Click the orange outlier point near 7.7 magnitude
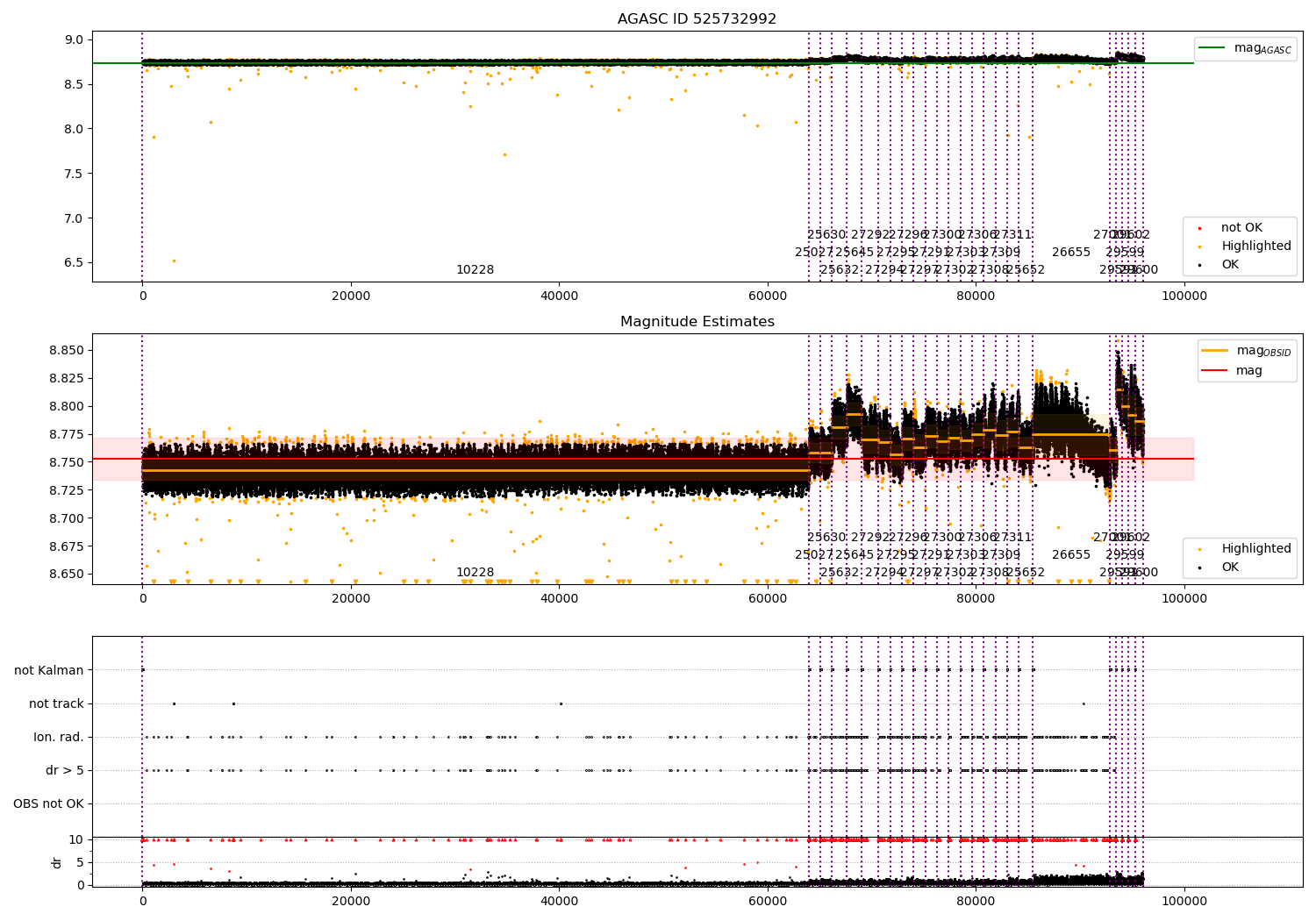 [504, 154]
